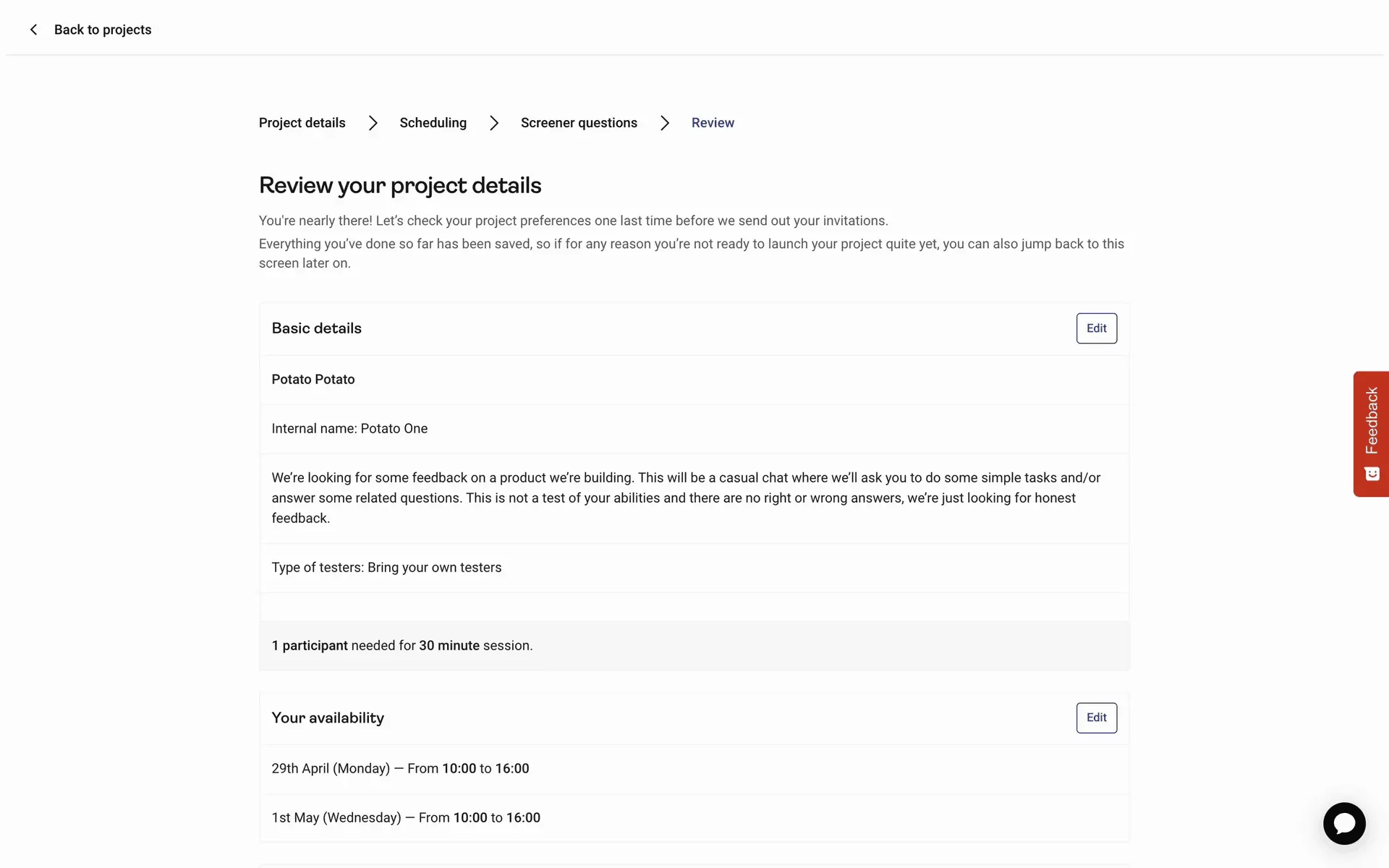The height and width of the screenshot is (868, 1389).
Task: Click chevron after Scheduling step
Action: click(x=493, y=123)
